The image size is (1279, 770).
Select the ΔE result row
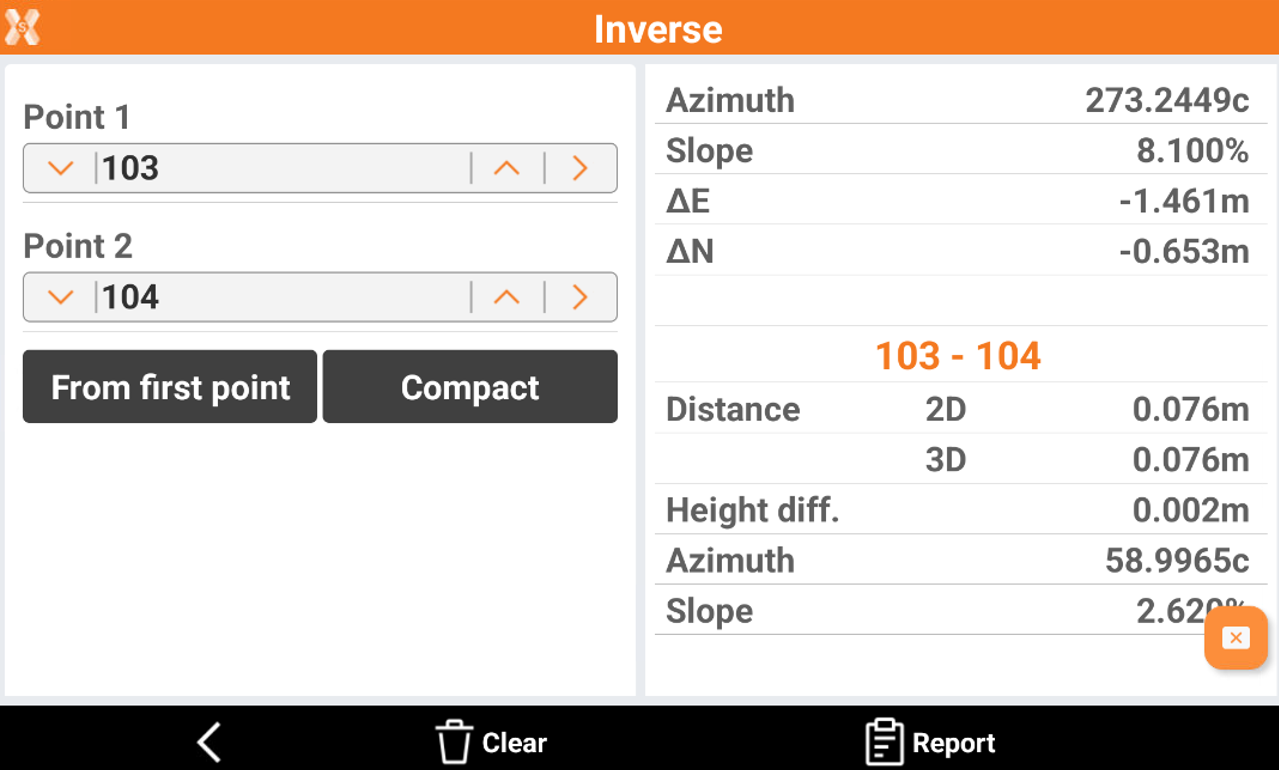[x=957, y=201]
